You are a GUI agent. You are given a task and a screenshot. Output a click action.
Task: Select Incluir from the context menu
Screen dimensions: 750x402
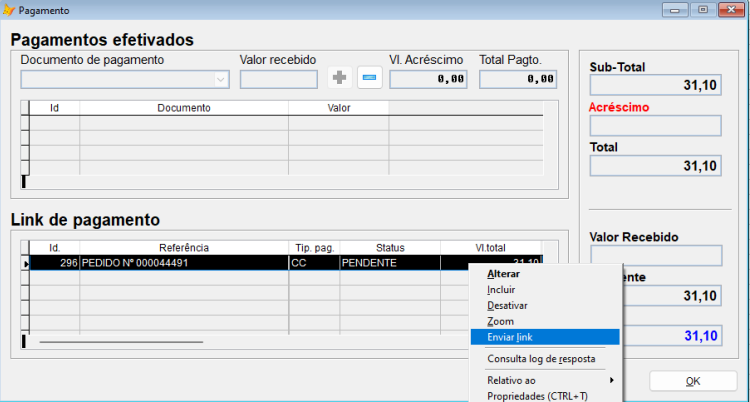tap(501, 289)
